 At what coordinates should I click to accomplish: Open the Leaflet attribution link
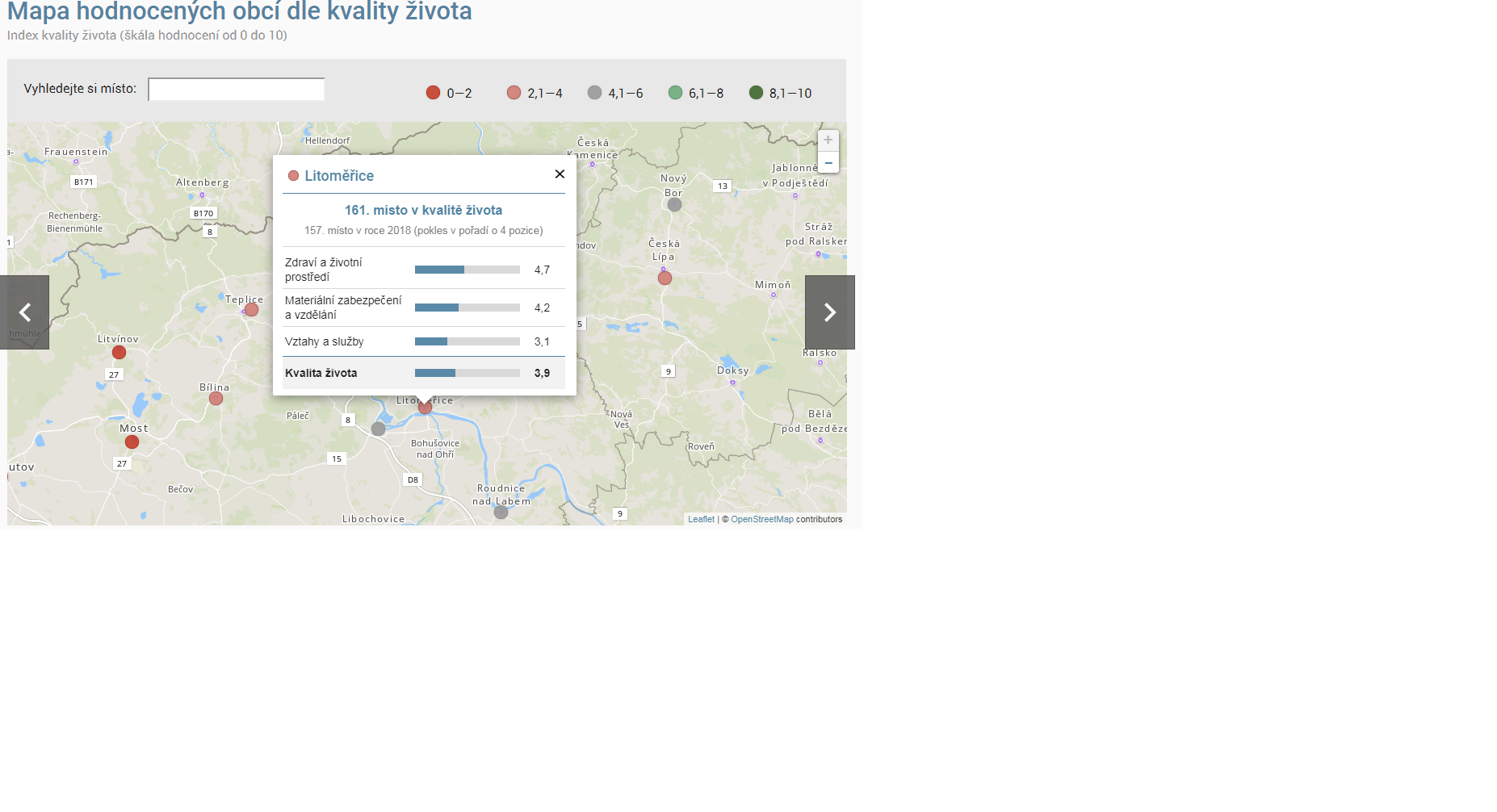701,520
